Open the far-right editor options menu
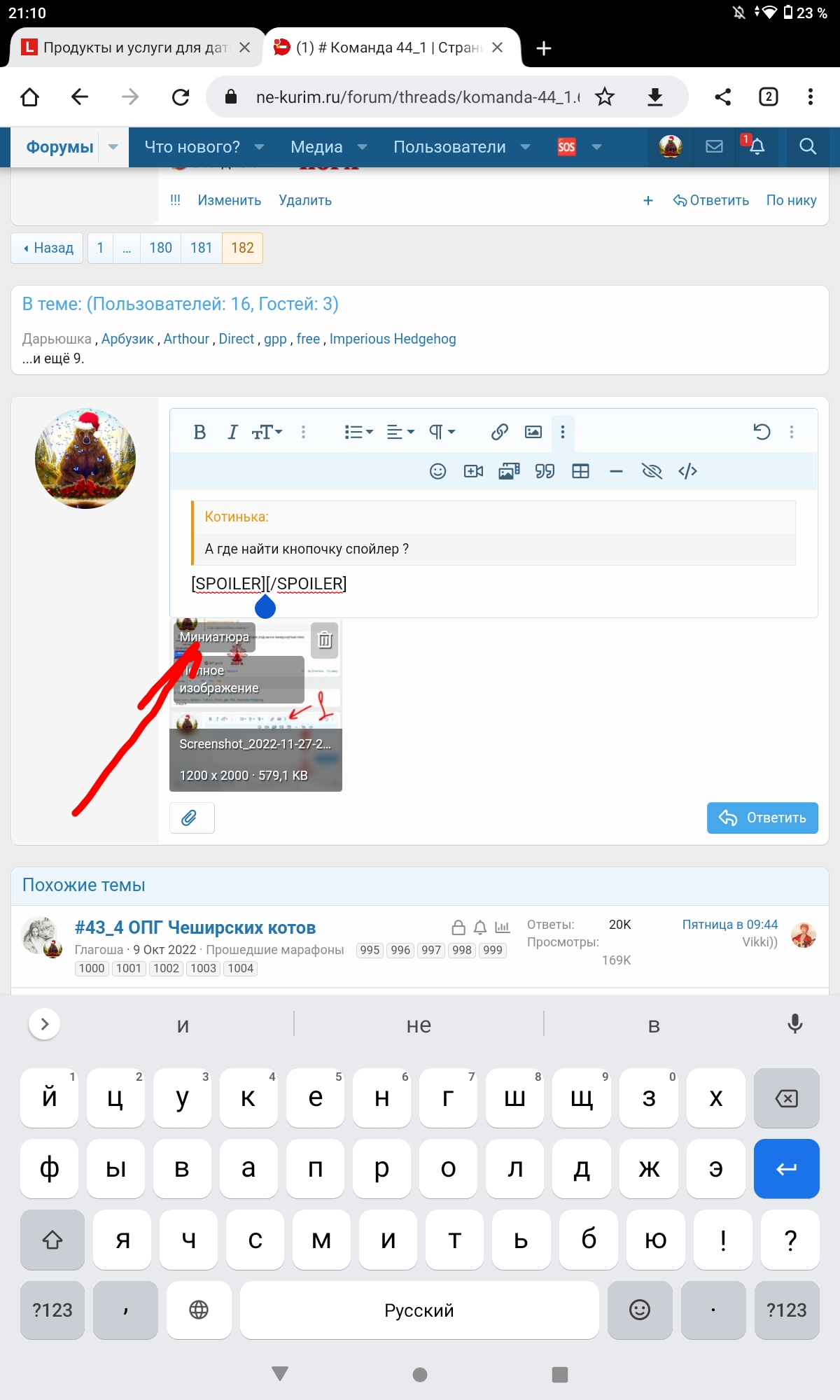Viewport: 840px width, 1400px height. click(x=792, y=432)
